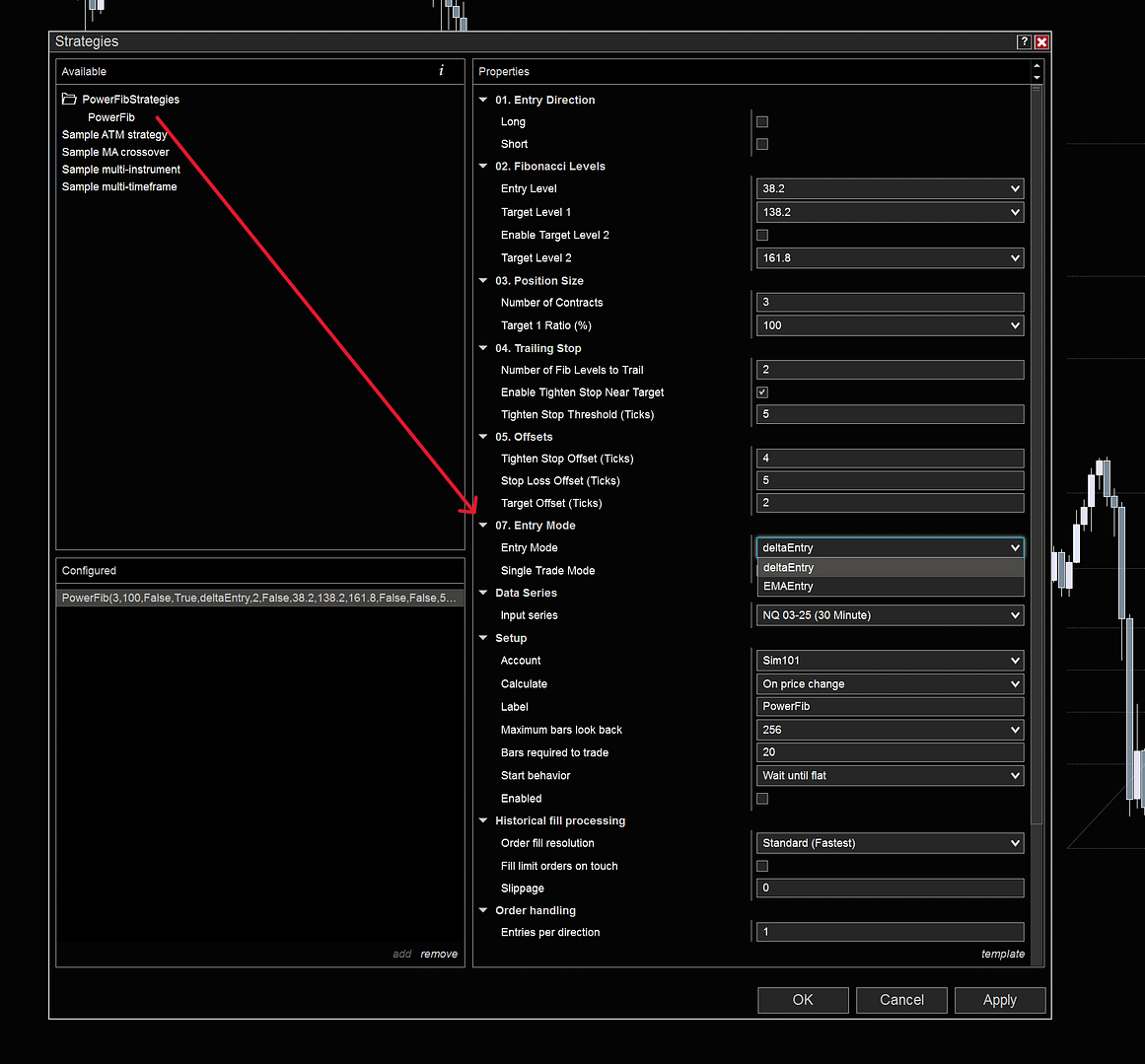Enable the Short entry direction checkbox

click(762, 144)
